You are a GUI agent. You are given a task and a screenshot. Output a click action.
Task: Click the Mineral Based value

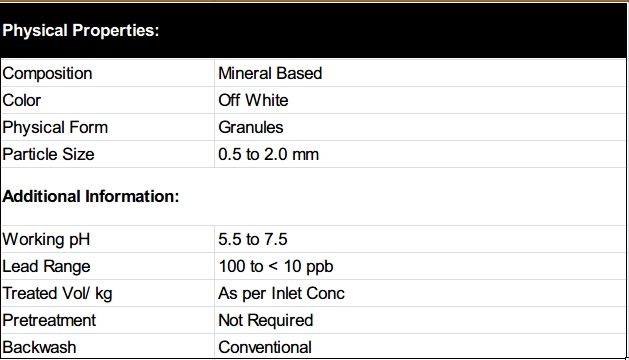pos(270,73)
